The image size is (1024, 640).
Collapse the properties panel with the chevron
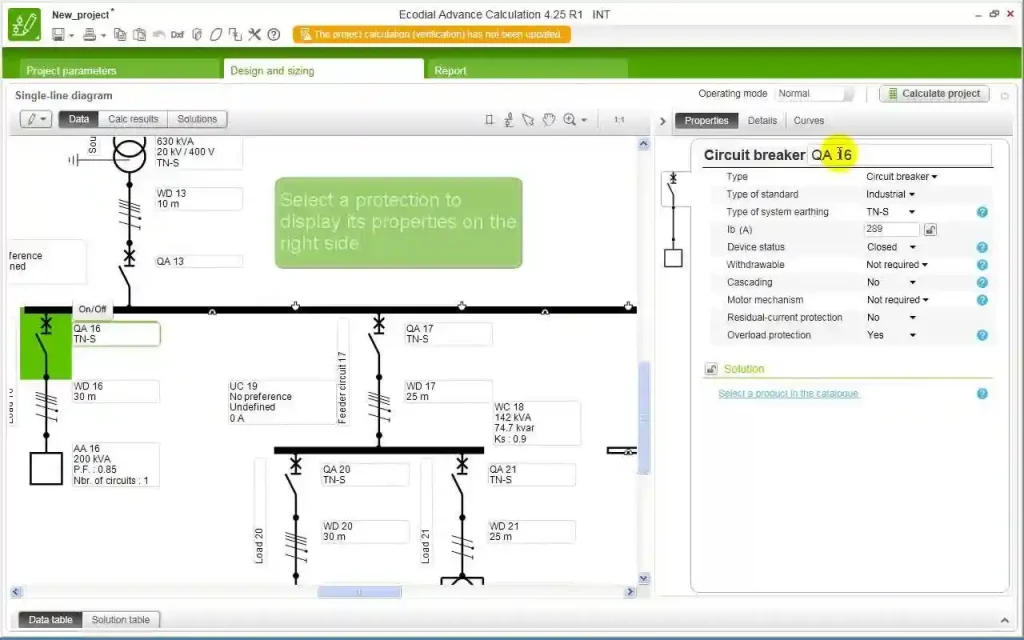[x=662, y=121]
